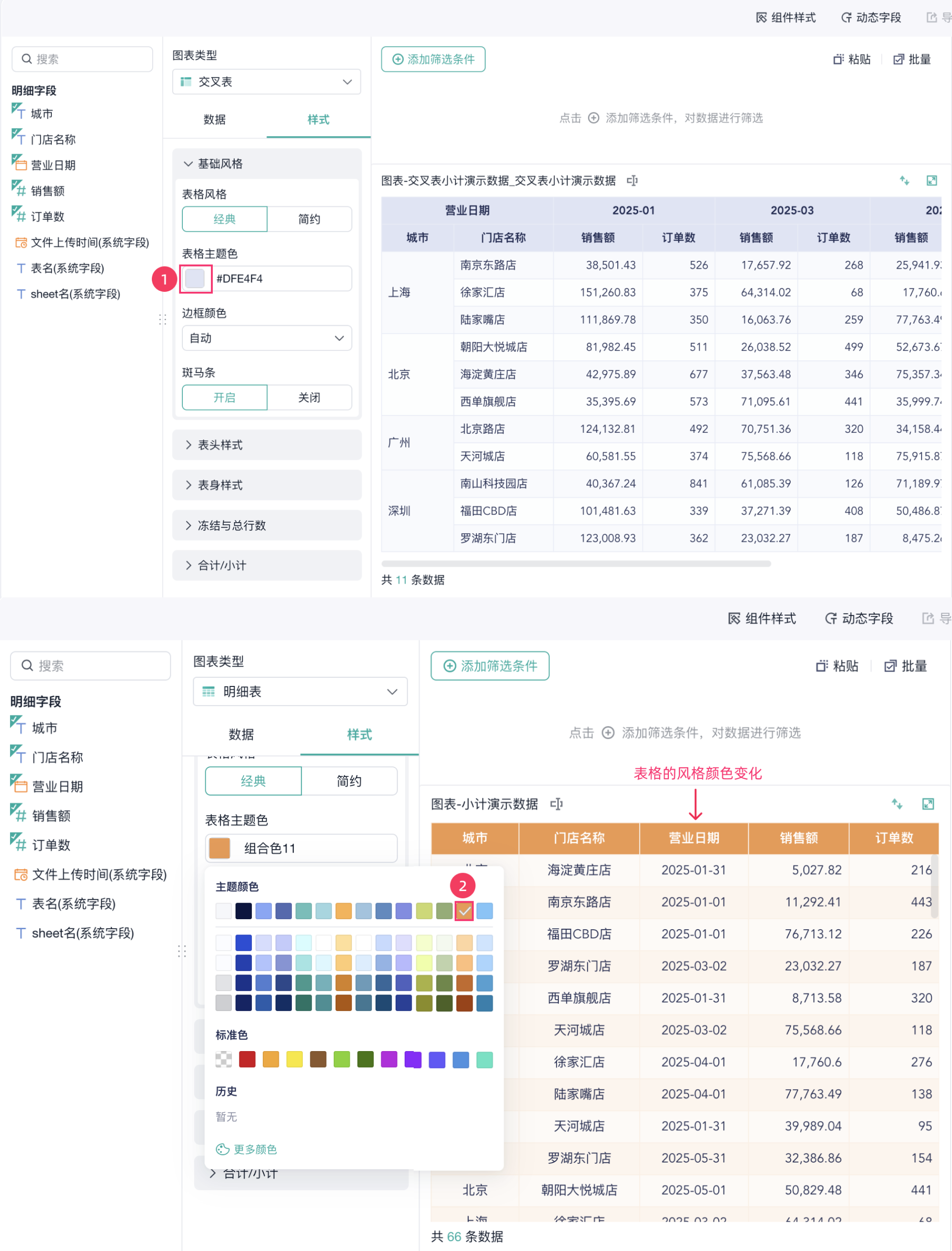952x1251 pixels.
Task: Click 添加筛选条件 button in 明细表 panel
Action: click(x=490, y=666)
